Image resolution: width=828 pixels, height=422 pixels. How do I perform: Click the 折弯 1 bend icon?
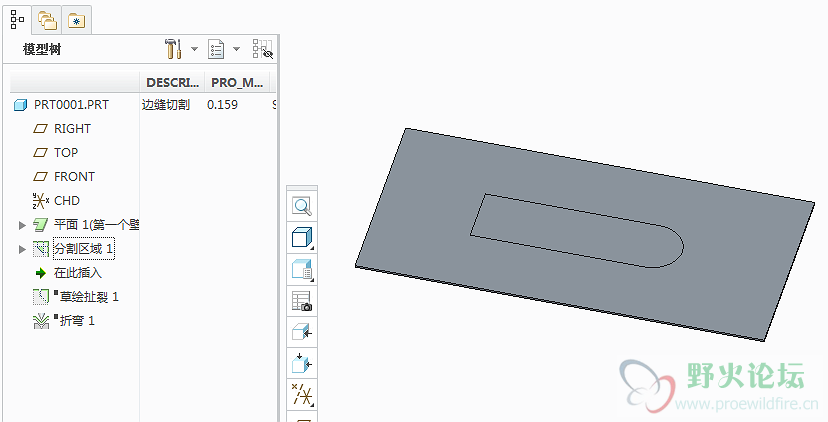[x=41, y=321]
